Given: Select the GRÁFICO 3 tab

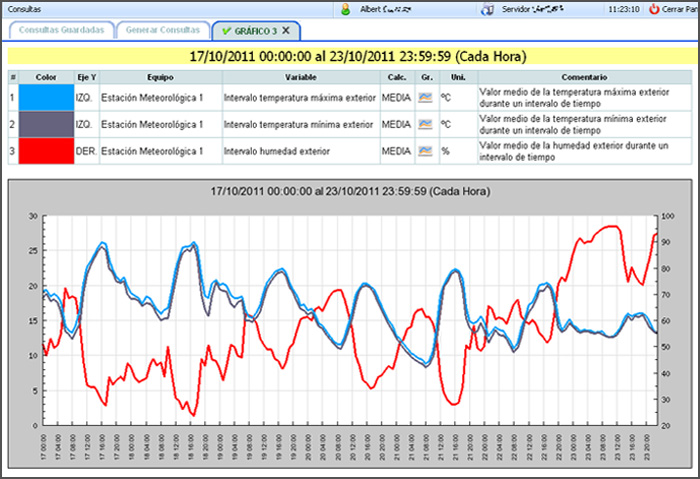Looking at the screenshot, I should 256,31.
